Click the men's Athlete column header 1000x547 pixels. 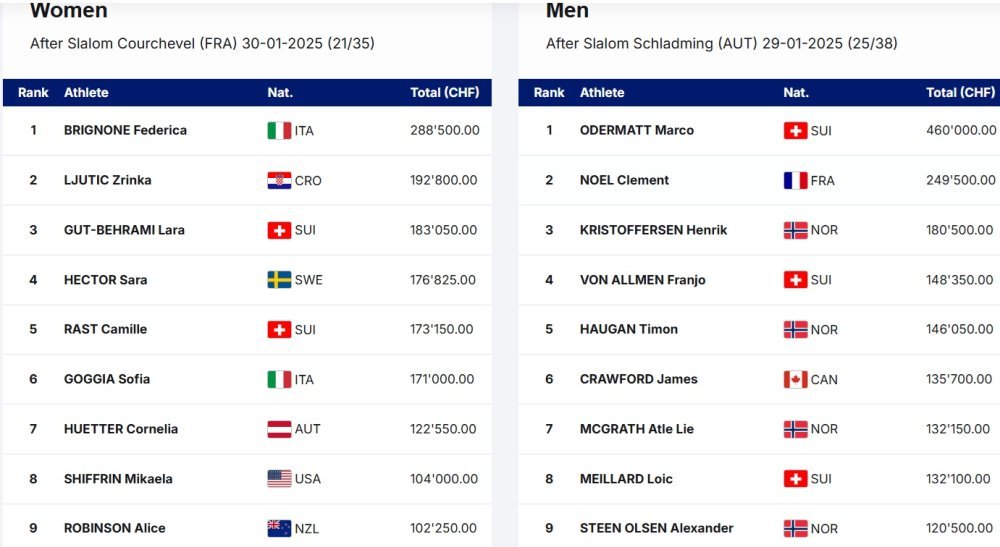pos(602,92)
